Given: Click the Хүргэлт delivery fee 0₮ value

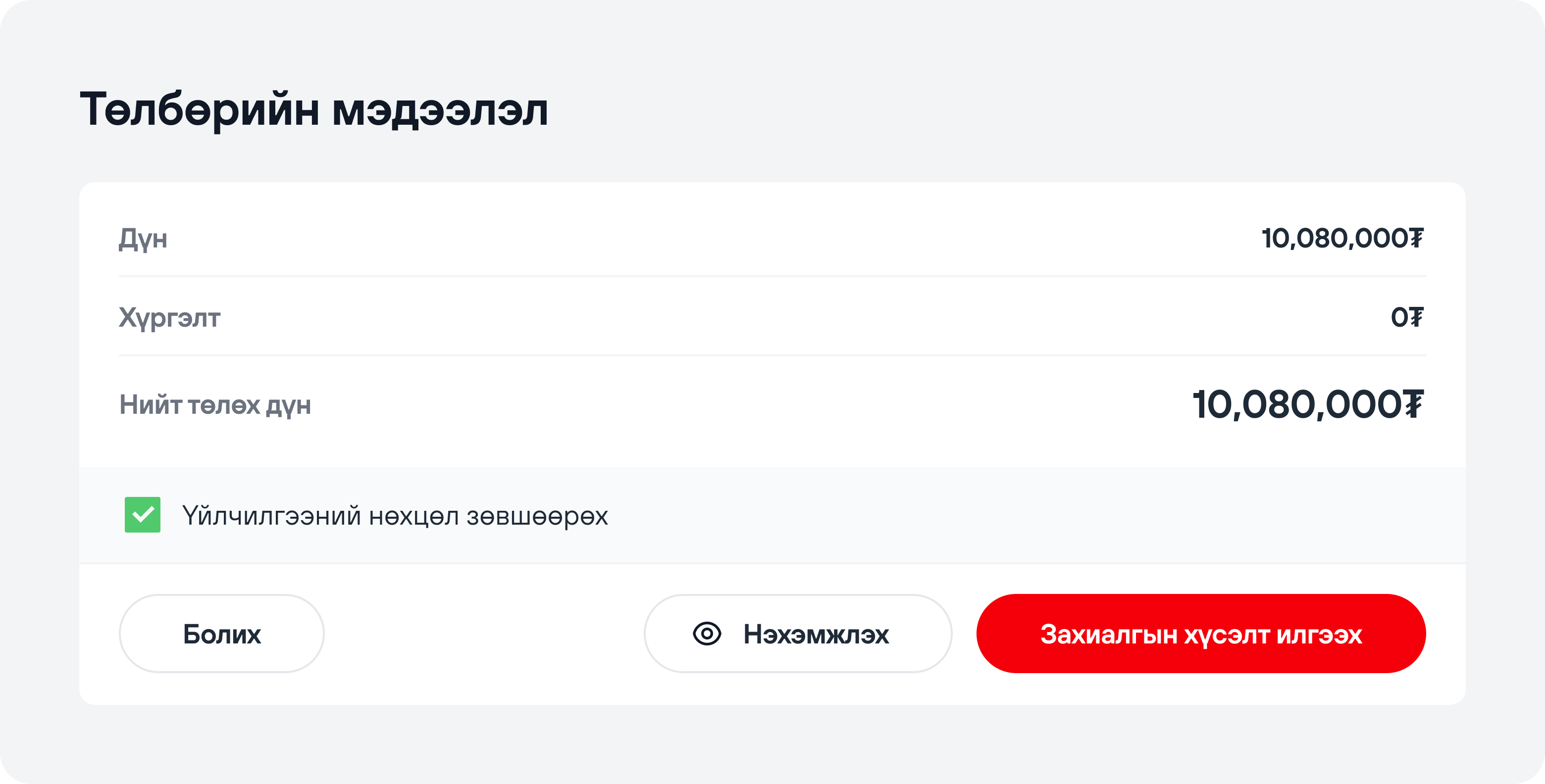Looking at the screenshot, I should (x=1406, y=317).
